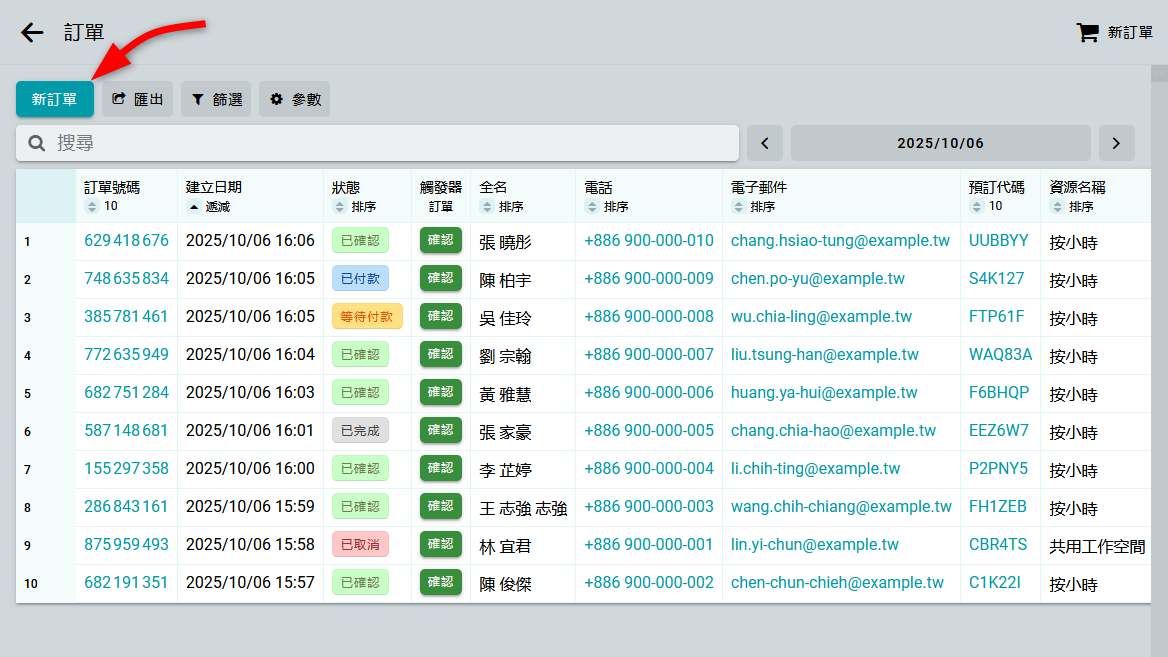Click the search magnifier icon

click(x=37, y=143)
